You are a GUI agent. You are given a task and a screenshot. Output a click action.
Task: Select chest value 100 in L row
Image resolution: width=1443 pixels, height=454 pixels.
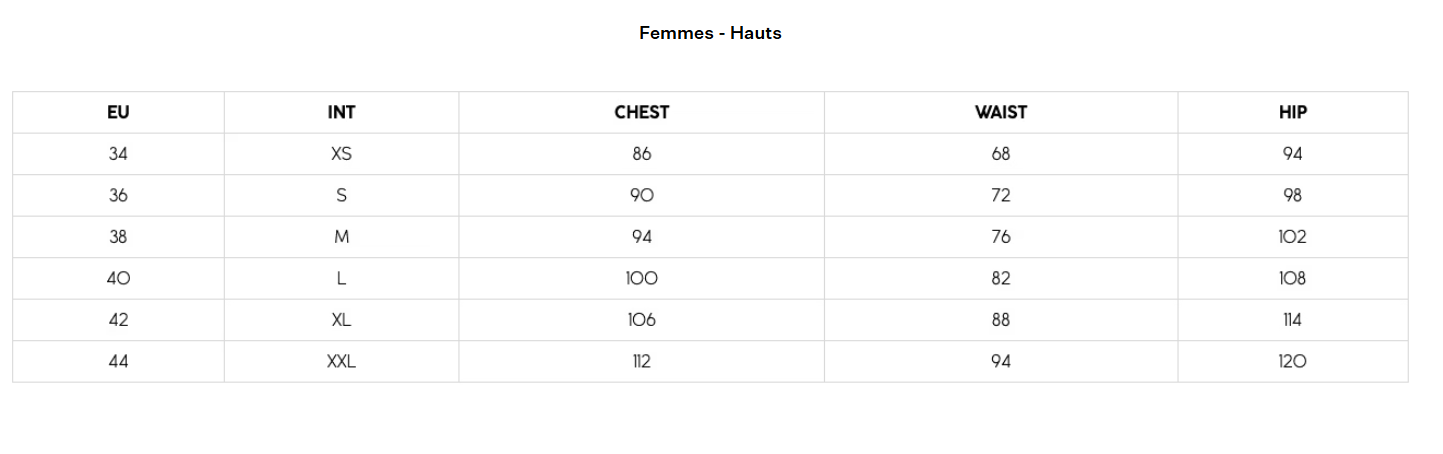point(641,279)
